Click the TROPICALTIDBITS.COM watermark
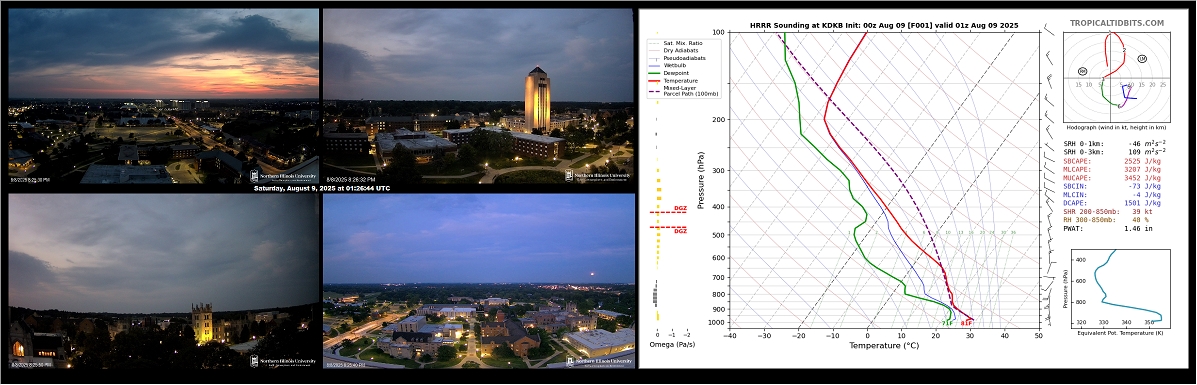The image size is (1197, 385). pos(1117,24)
